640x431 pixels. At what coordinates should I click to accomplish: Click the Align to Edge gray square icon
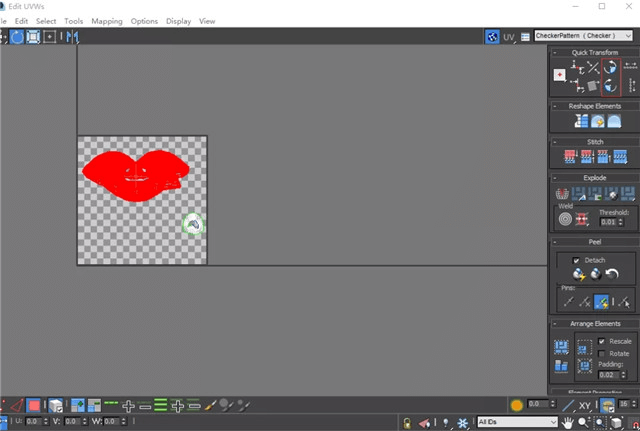(593, 85)
